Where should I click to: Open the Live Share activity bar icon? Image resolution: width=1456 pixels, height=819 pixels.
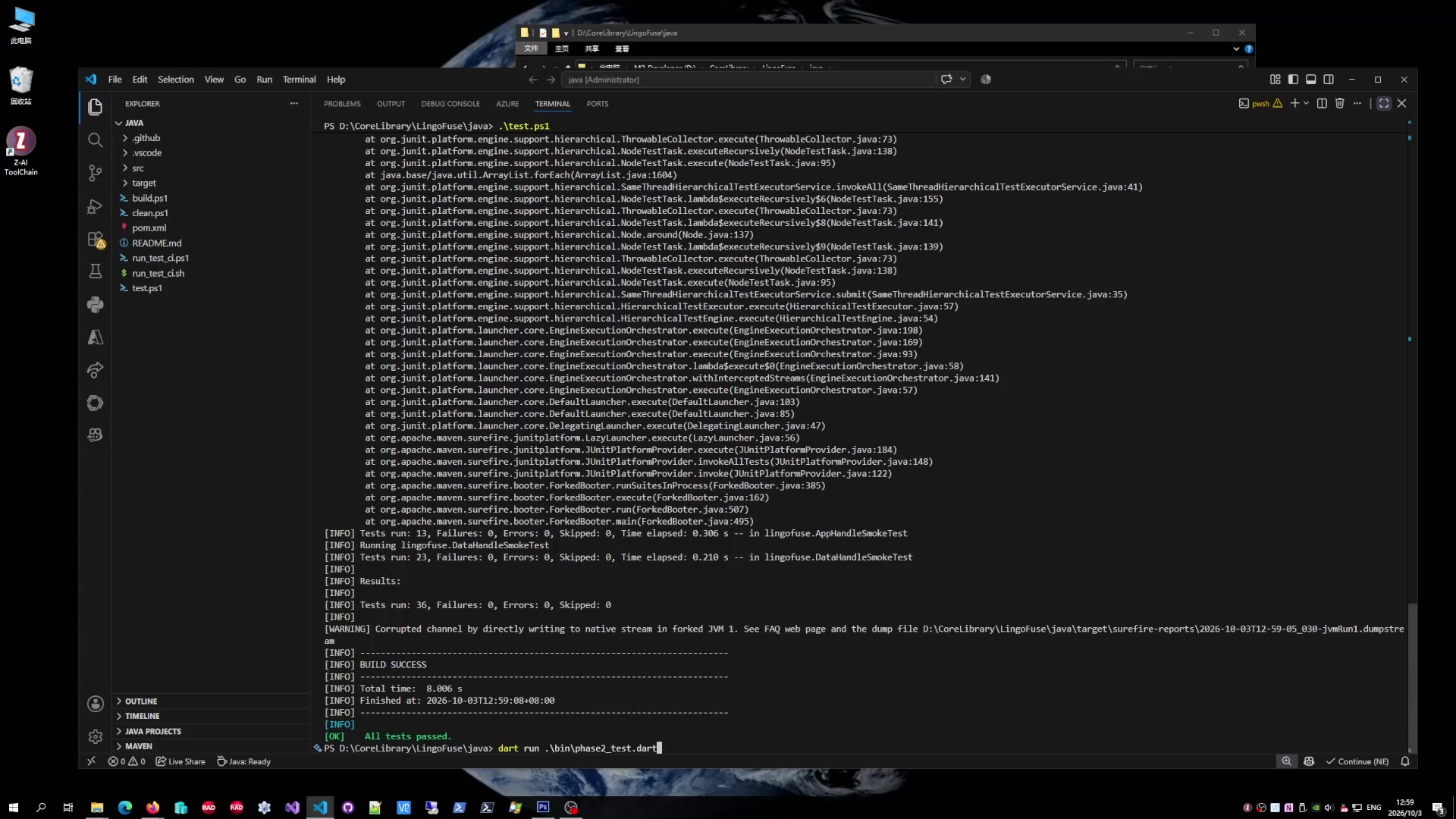pyautogui.click(x=95, y=370)
